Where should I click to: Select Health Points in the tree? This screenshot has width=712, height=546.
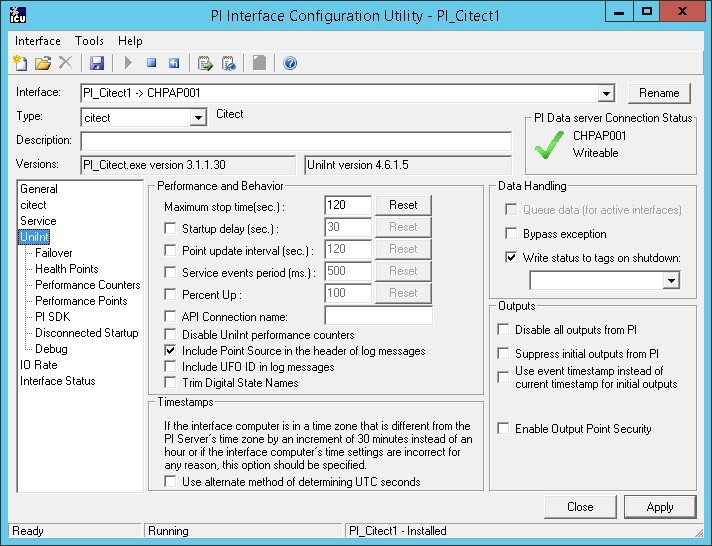point(66,269)
